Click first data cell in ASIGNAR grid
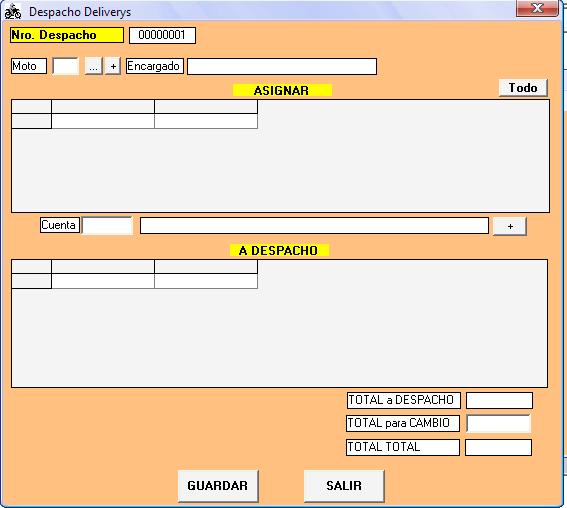Screen dimensions: 567x508 [x=103, y=121]
